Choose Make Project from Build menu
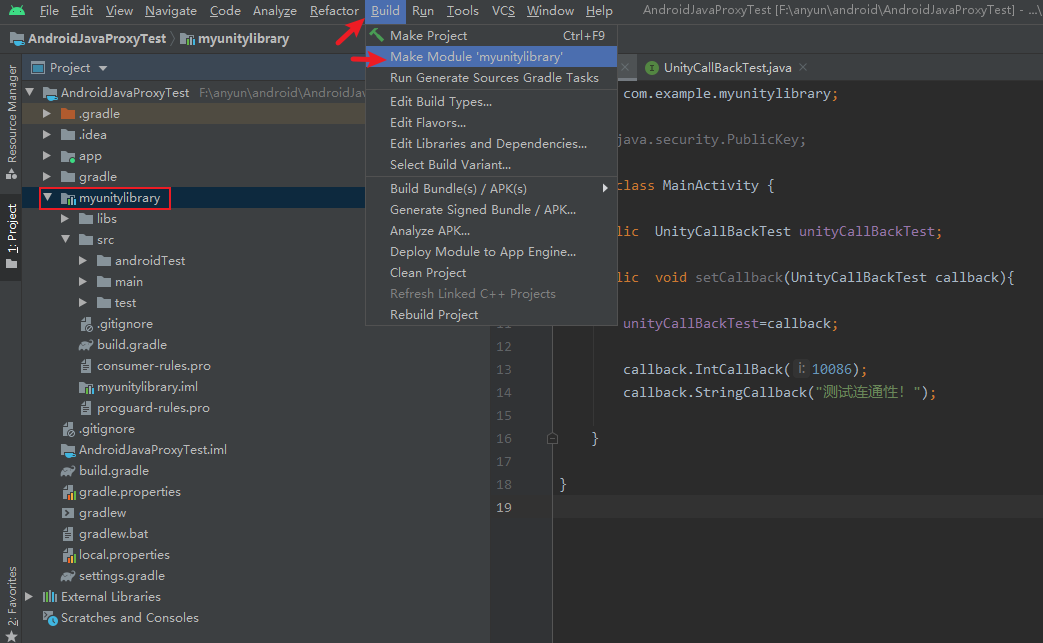The height and width of the screenshot is (643, 1043). coord(491,35)
